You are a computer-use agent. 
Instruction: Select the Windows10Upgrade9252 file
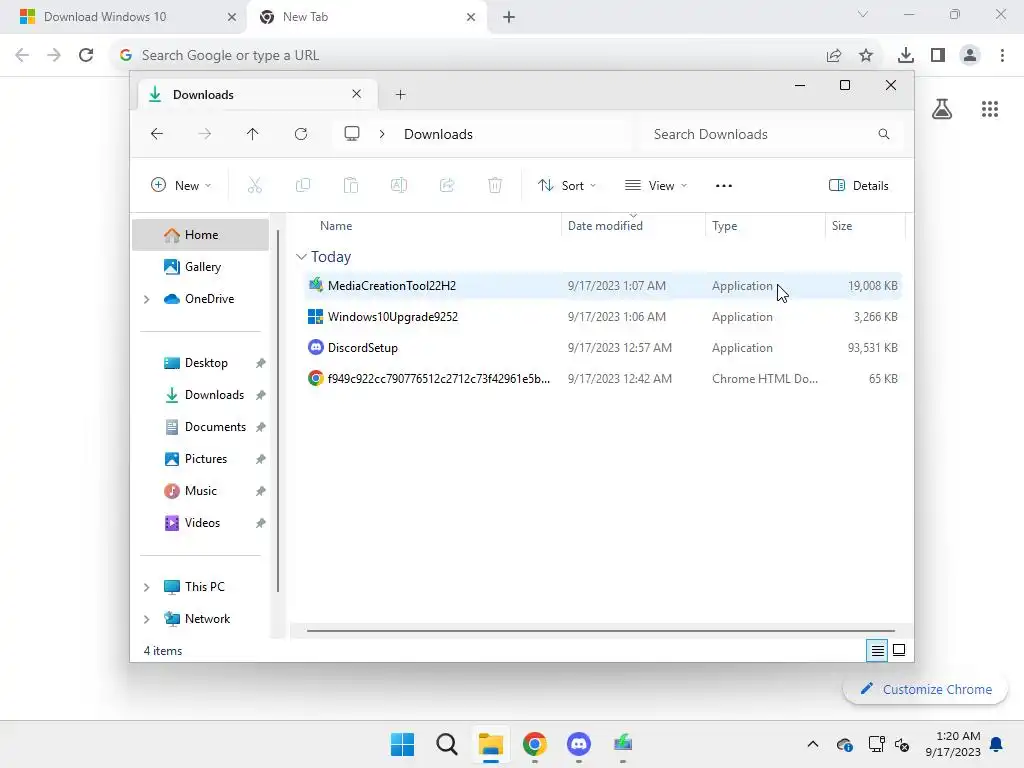[x=603, y=317]
